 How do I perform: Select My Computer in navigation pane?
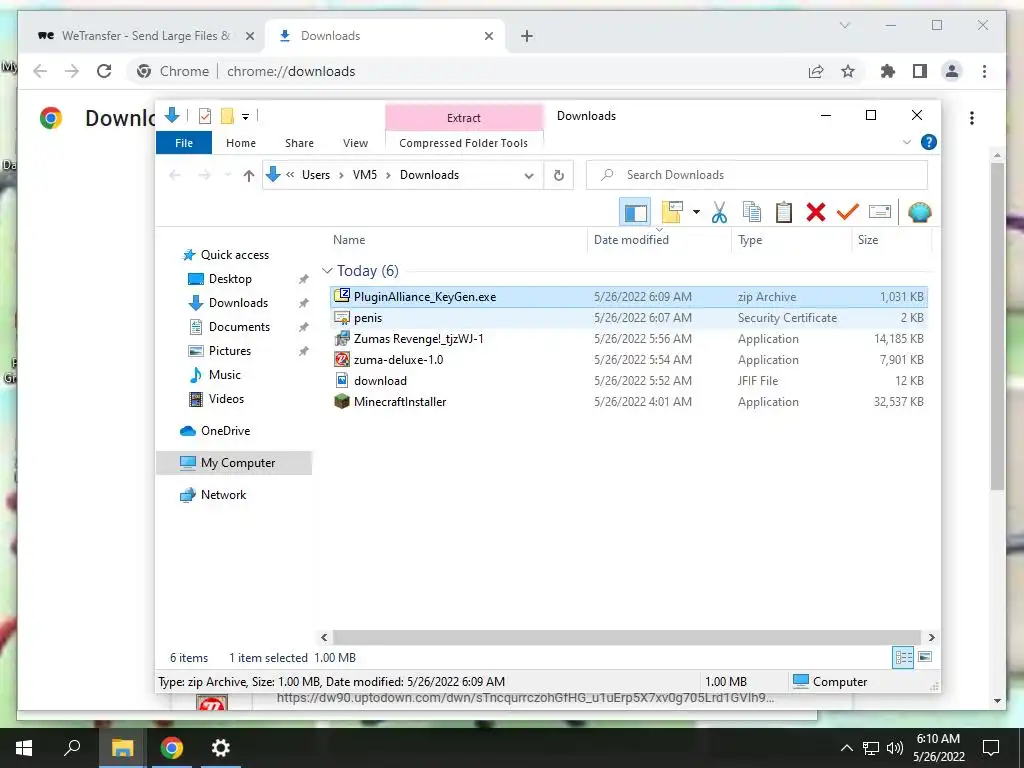tap(234, 463)
